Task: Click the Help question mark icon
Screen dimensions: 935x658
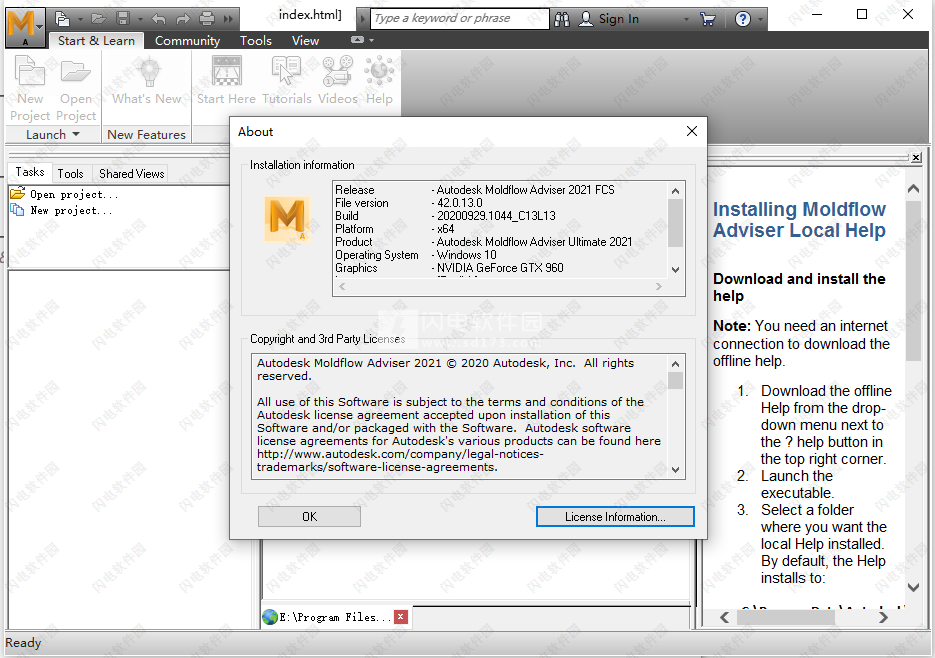Action: point(742,19)
